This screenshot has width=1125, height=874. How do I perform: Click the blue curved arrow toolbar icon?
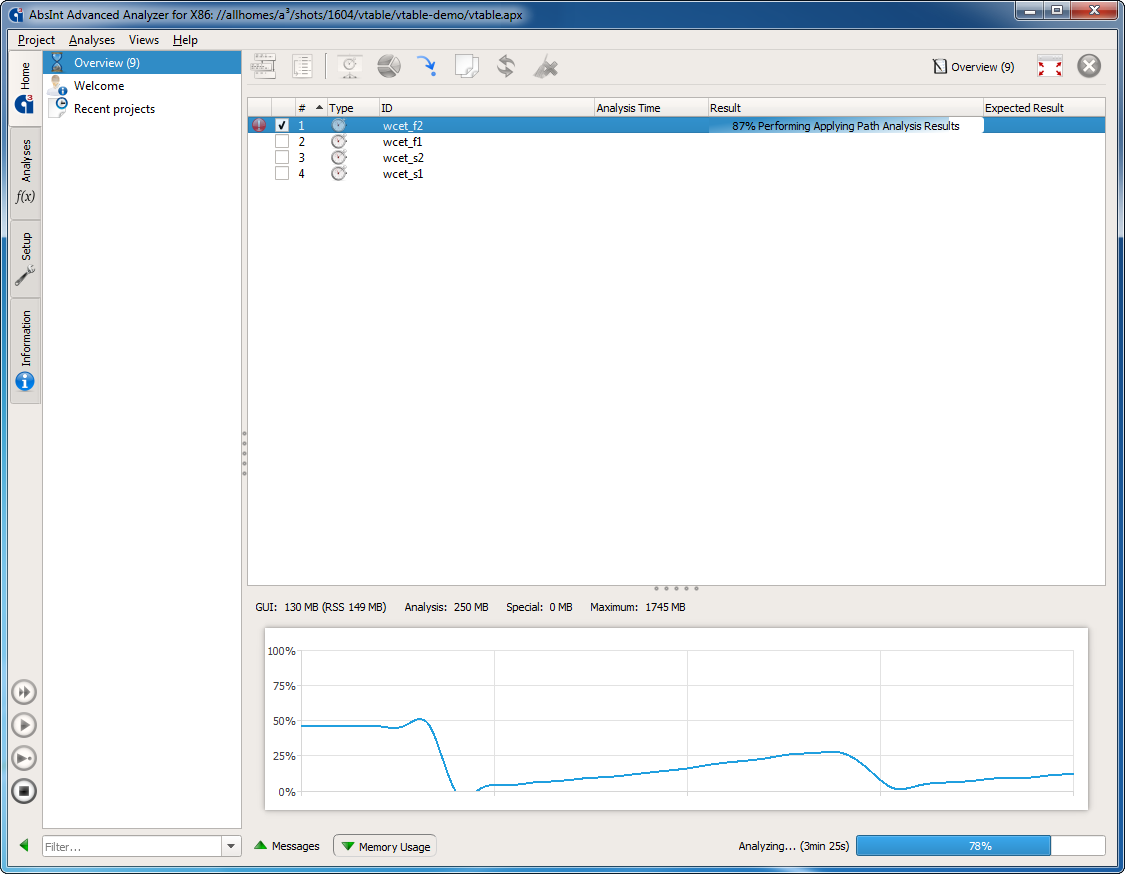click(427, 67)
